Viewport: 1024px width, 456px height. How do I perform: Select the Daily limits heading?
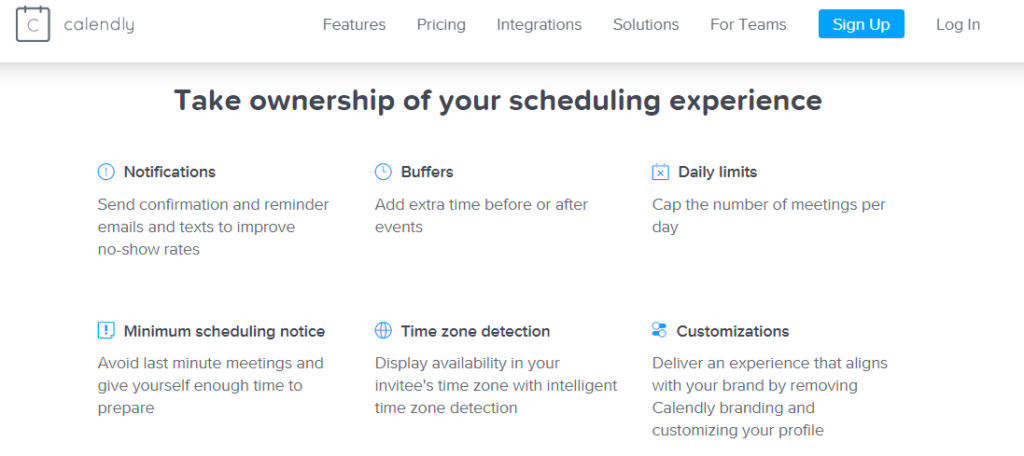(718, 172)
